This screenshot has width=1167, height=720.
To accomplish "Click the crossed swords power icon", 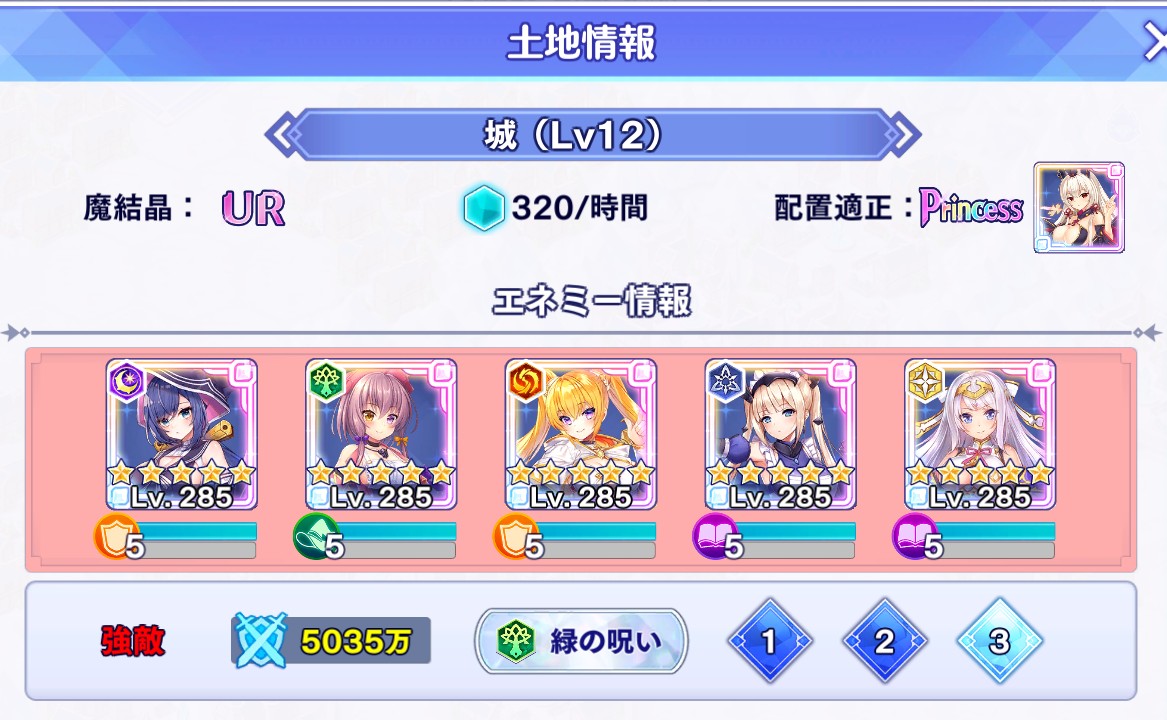I will 260,640.
